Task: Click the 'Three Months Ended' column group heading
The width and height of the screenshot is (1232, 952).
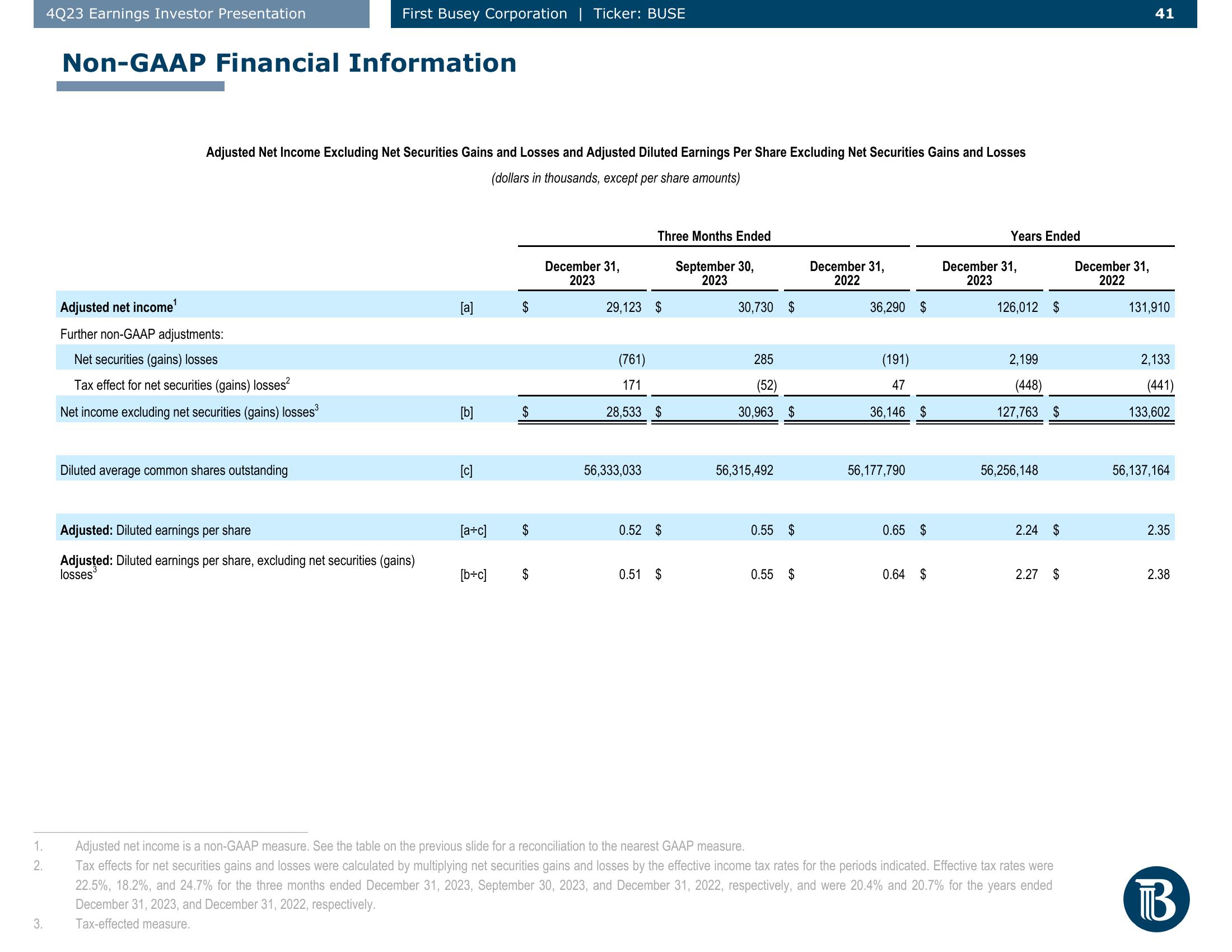Action: (x=714, y=236)
